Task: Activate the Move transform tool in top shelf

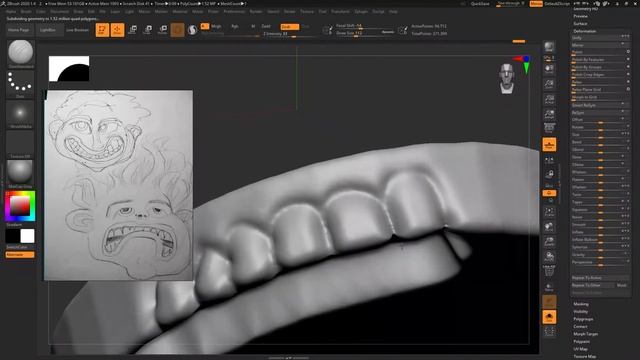Action: coord(133,30)
